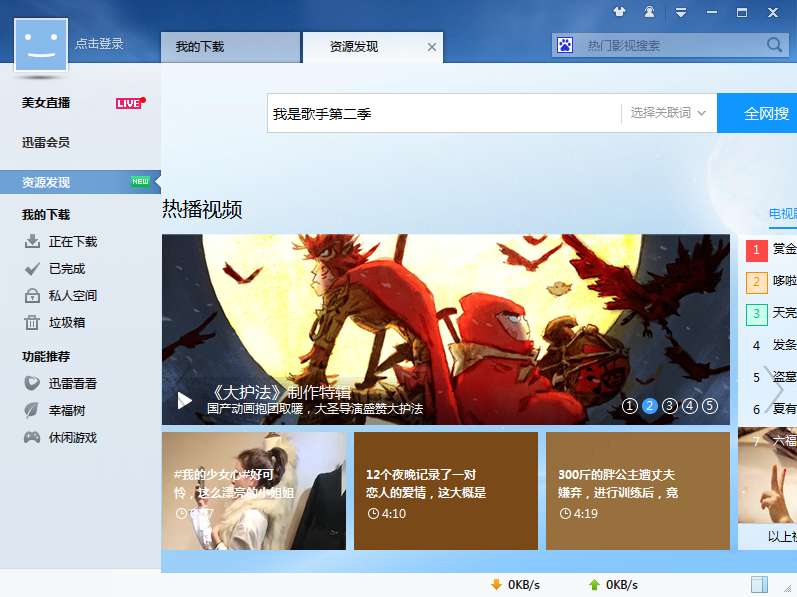Viewport: 797px width, 597px height.
Task: Go to next carousel slide arrow
Action: pyautogui.click(x=775, y=389)
